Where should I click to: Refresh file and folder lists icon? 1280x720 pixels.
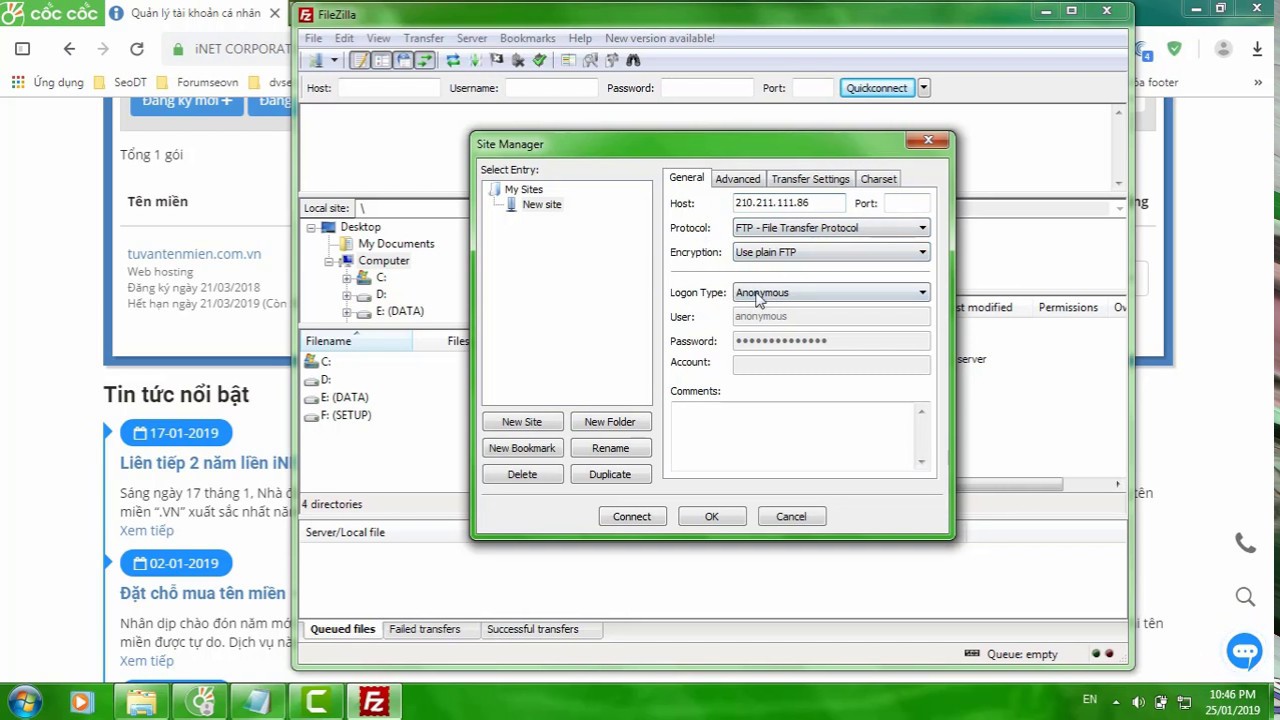(453, 61)
